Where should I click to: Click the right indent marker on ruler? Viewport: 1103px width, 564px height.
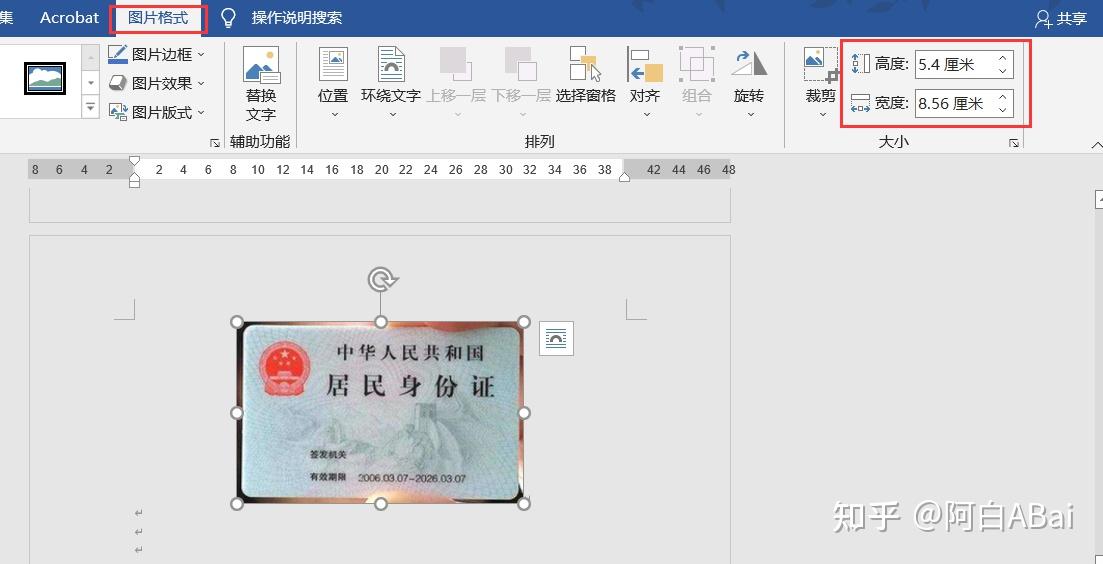pyautogui.click(x=624, y=177)
